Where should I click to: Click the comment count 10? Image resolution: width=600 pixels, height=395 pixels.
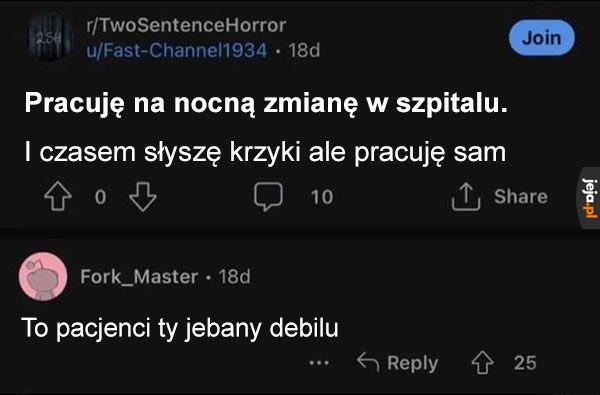pos(322,197)
